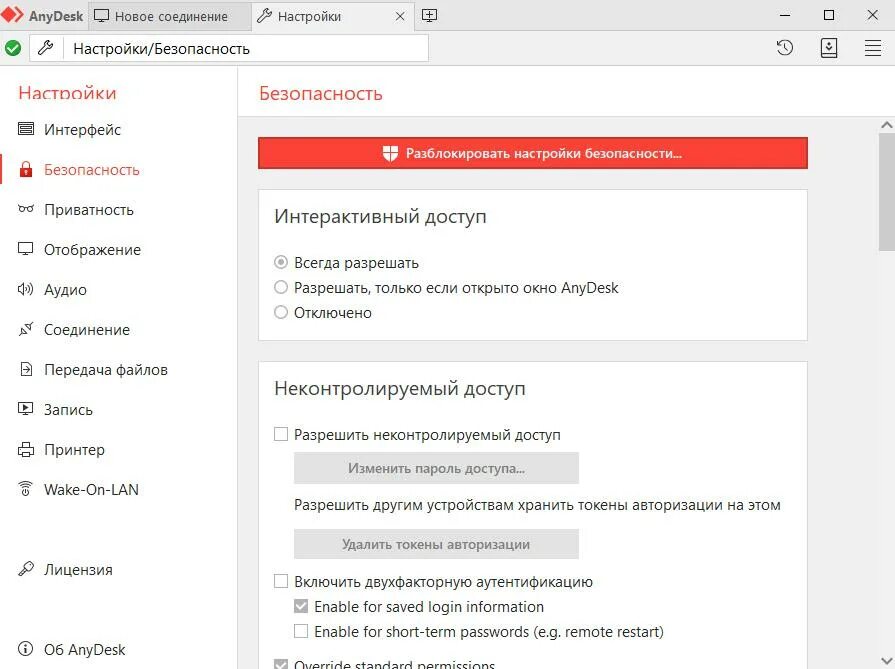Click Изменить пароль доступа button

click(x=436, y=468)
